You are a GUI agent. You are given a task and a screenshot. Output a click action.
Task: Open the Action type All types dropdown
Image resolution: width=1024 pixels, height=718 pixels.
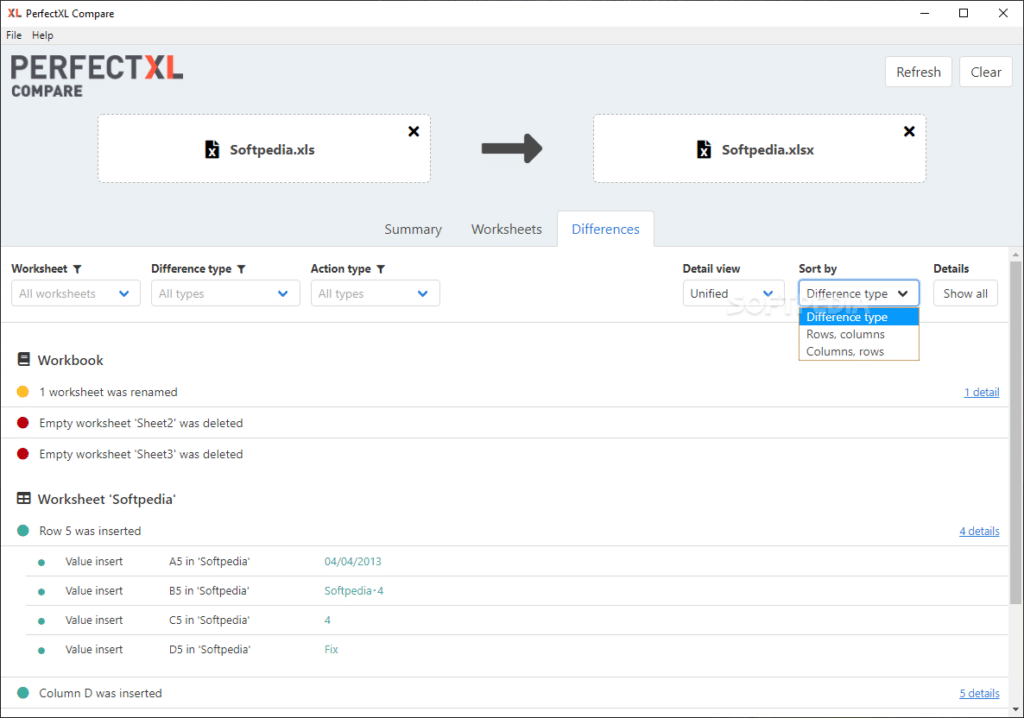(375, 293)
